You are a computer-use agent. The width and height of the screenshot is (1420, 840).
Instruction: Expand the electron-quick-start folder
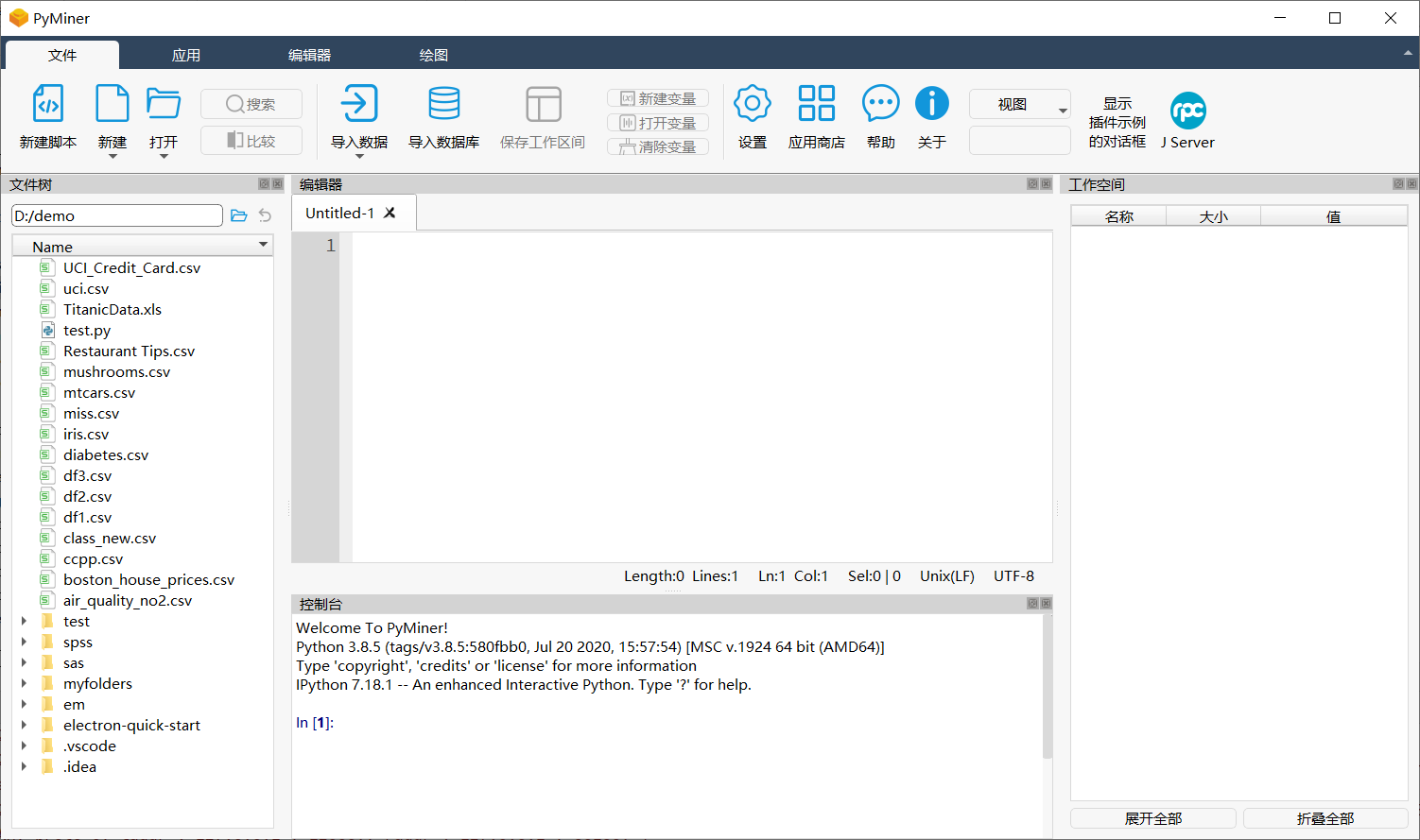(x=24, y=725)
